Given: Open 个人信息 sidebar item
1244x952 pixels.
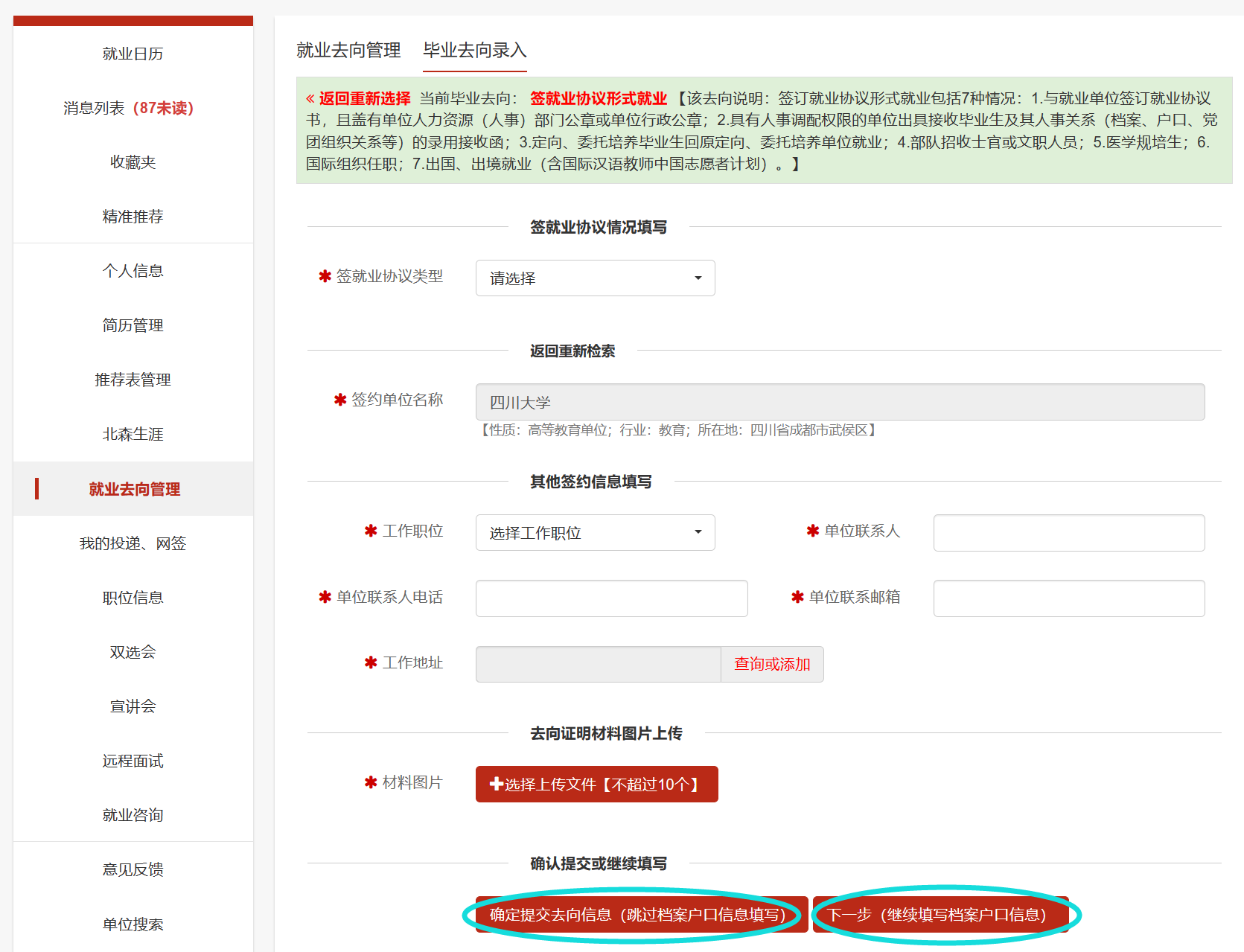Looking at the screenshot, I should click(133, 271).
